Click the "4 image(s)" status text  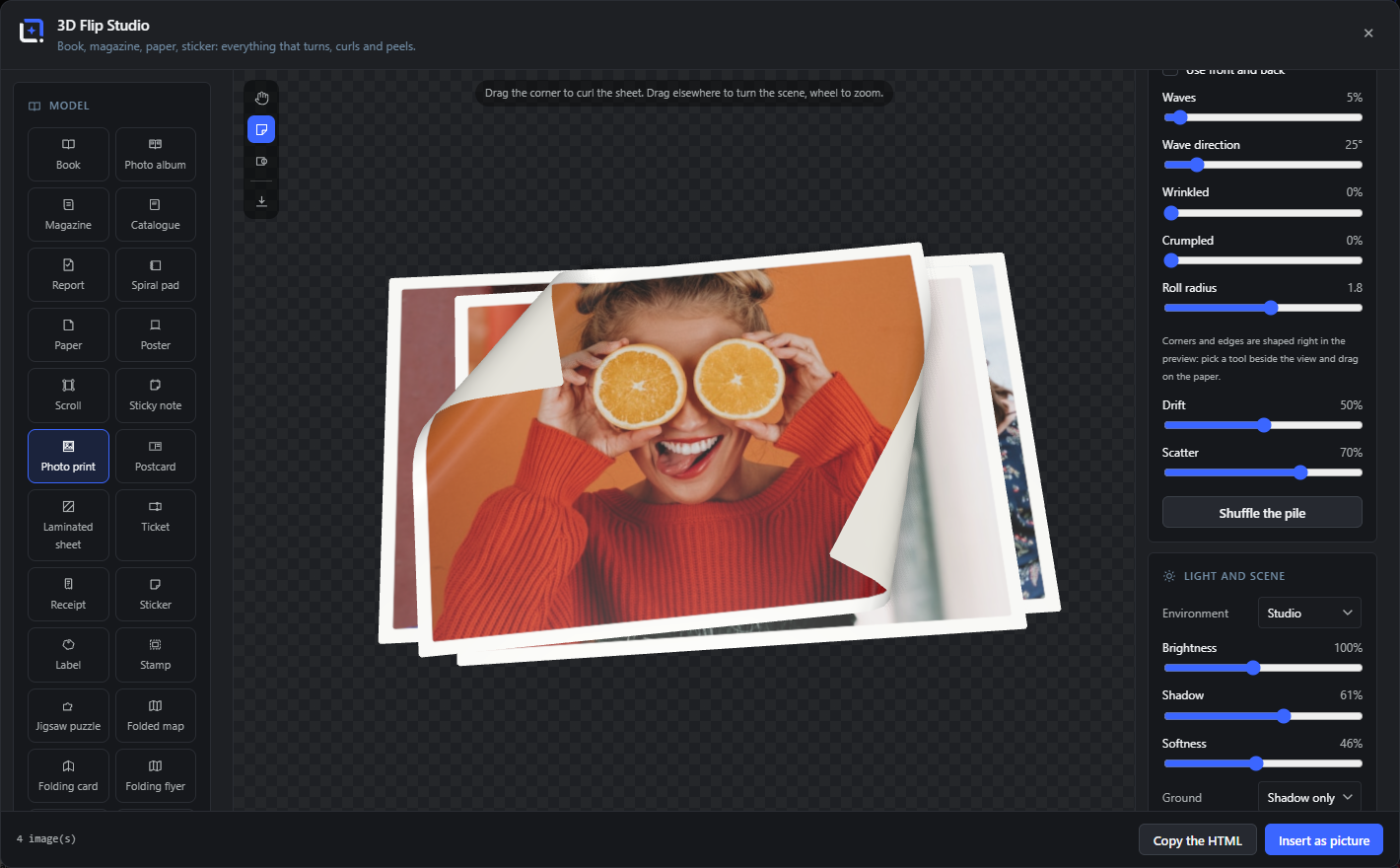(46, 839)
